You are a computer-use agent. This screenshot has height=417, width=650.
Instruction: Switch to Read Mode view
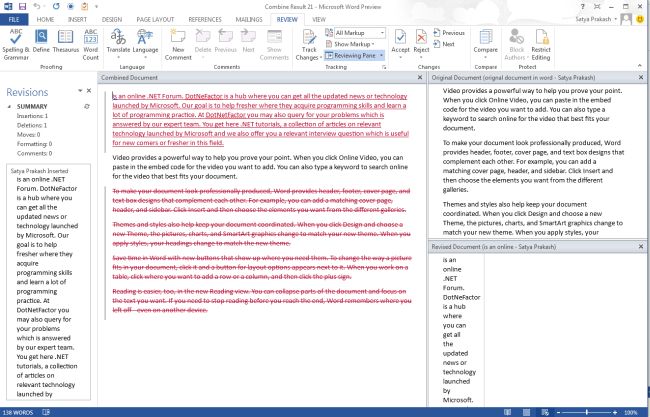pos(508,412)
